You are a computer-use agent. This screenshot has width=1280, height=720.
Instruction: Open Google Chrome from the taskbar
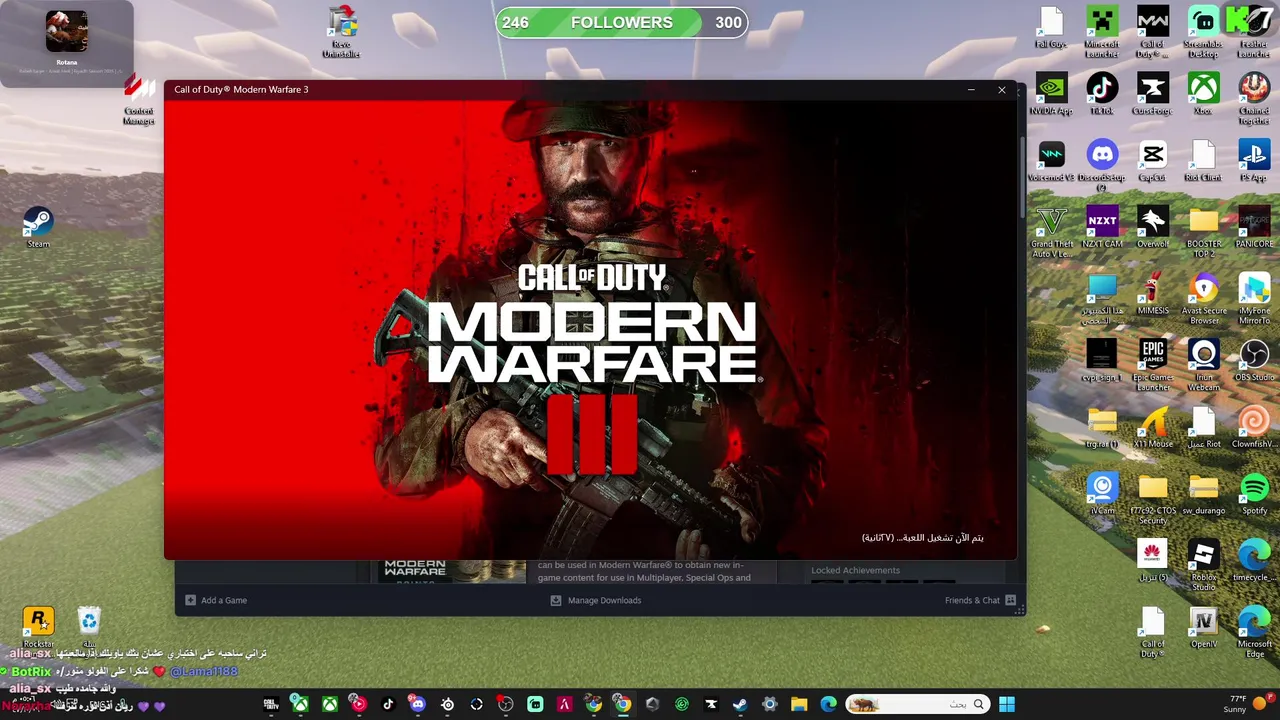(x=622, y=704)
